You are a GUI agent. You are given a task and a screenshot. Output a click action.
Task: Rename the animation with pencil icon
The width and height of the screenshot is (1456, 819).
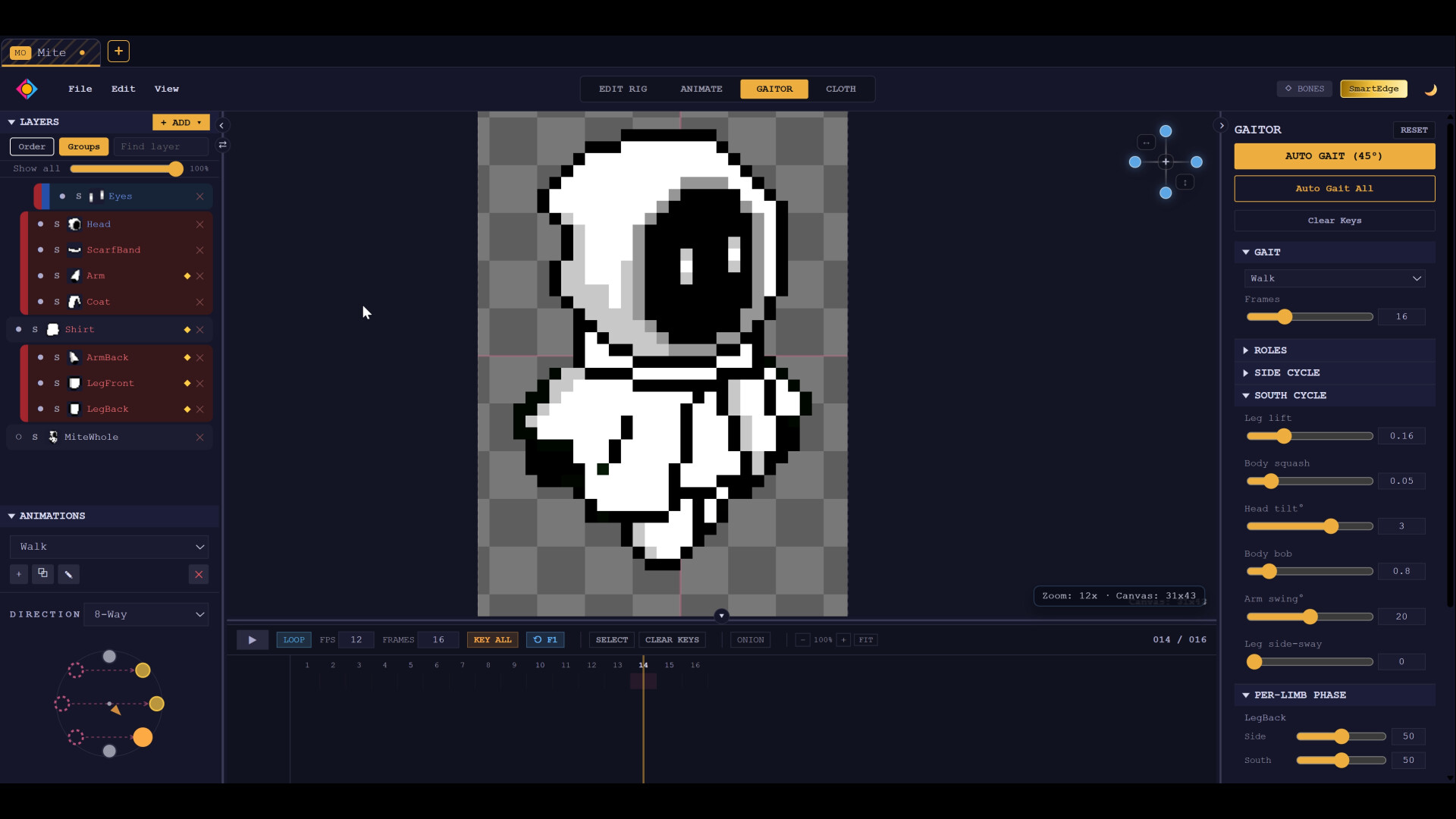coord(69,574)
